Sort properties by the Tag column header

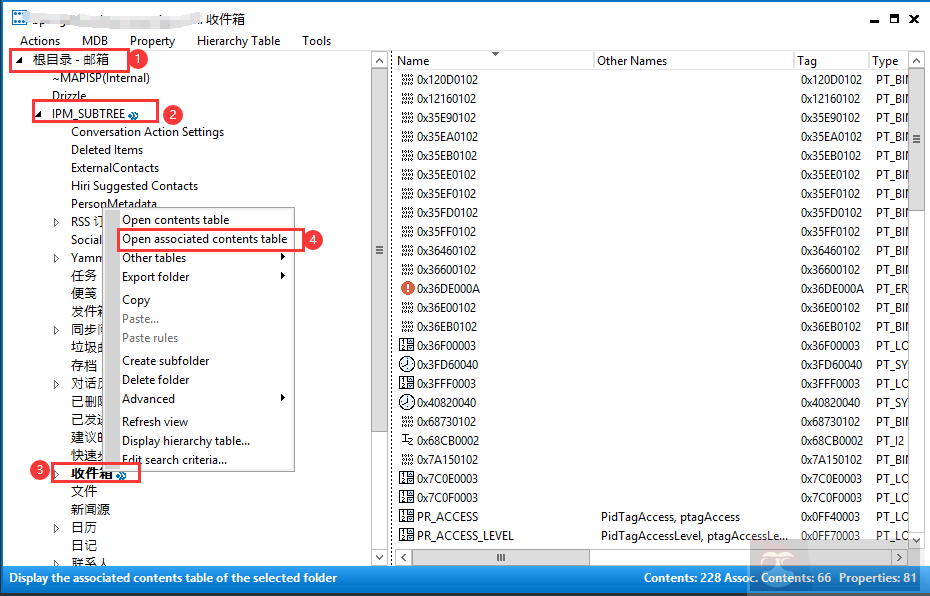[831, 60]
